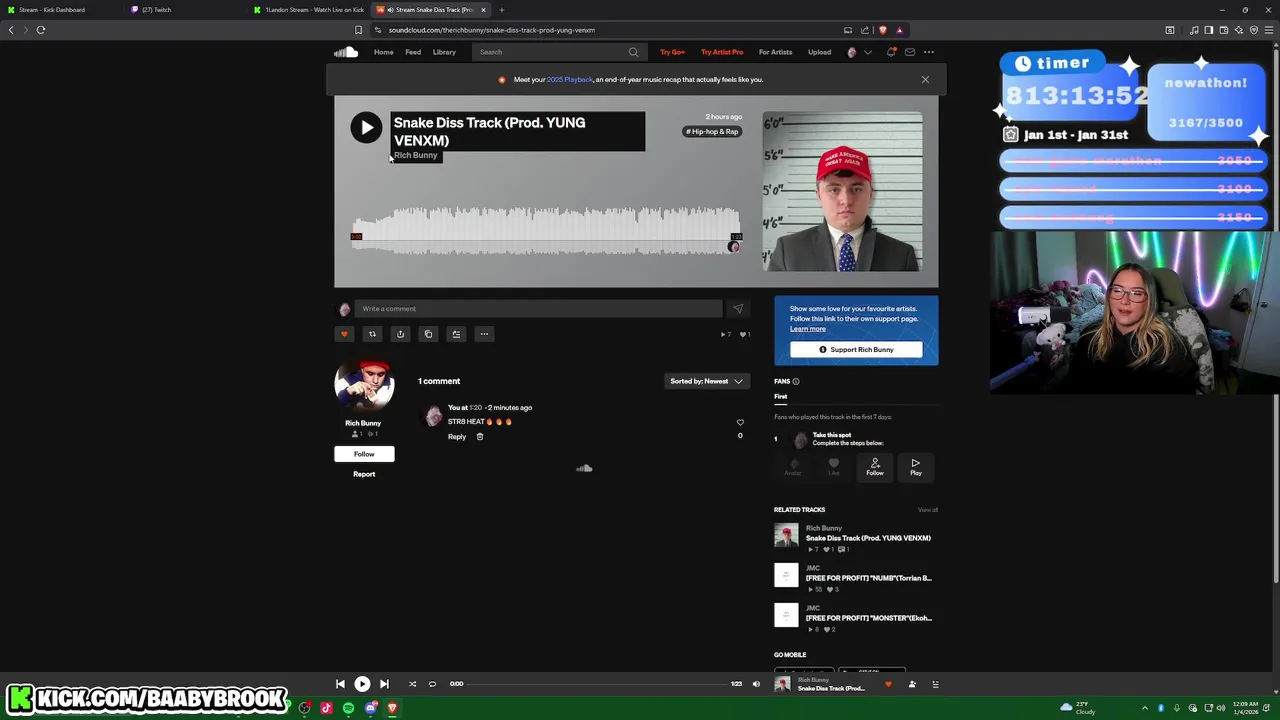Open the Feed tab

coord(413,52)
